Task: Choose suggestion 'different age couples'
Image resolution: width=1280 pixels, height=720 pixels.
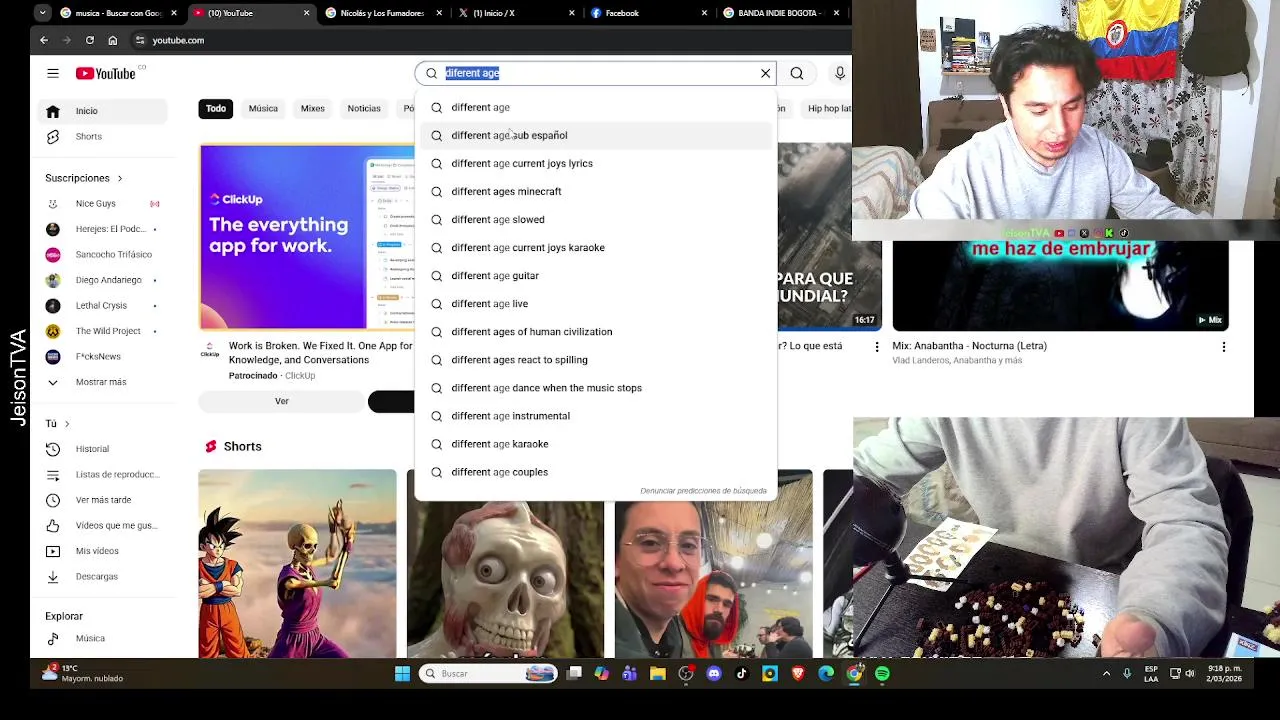Action: coord(596,471)
